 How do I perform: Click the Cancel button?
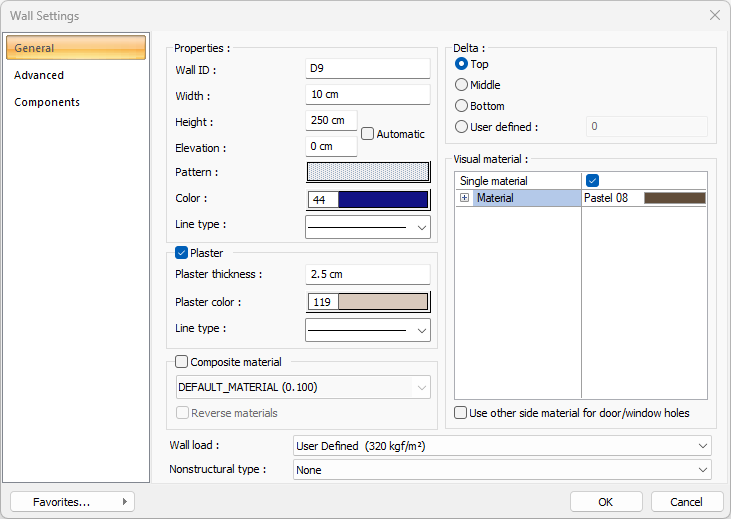click(686, 501)
